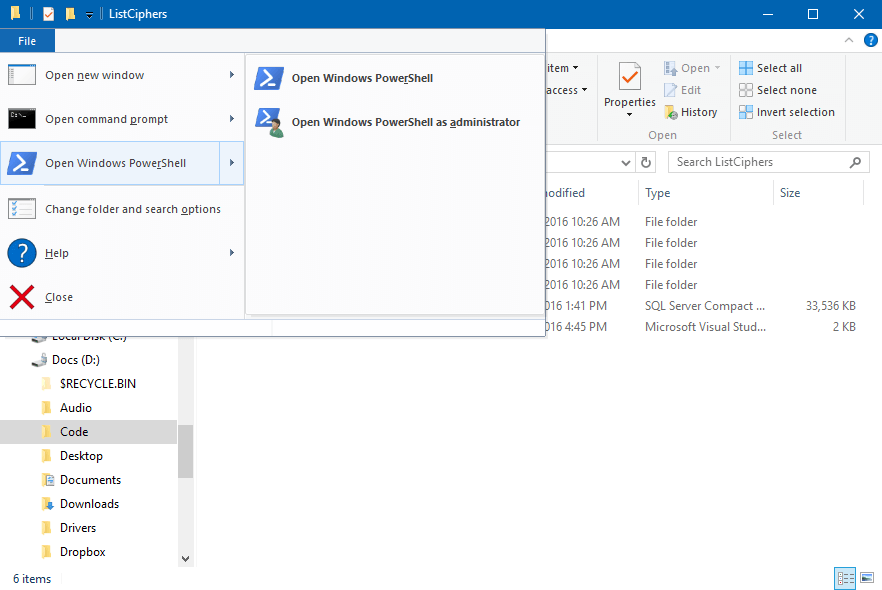This screenshot has height=590, width=882.
Task: Click the Invert selection icon
Action: [746, 112]
